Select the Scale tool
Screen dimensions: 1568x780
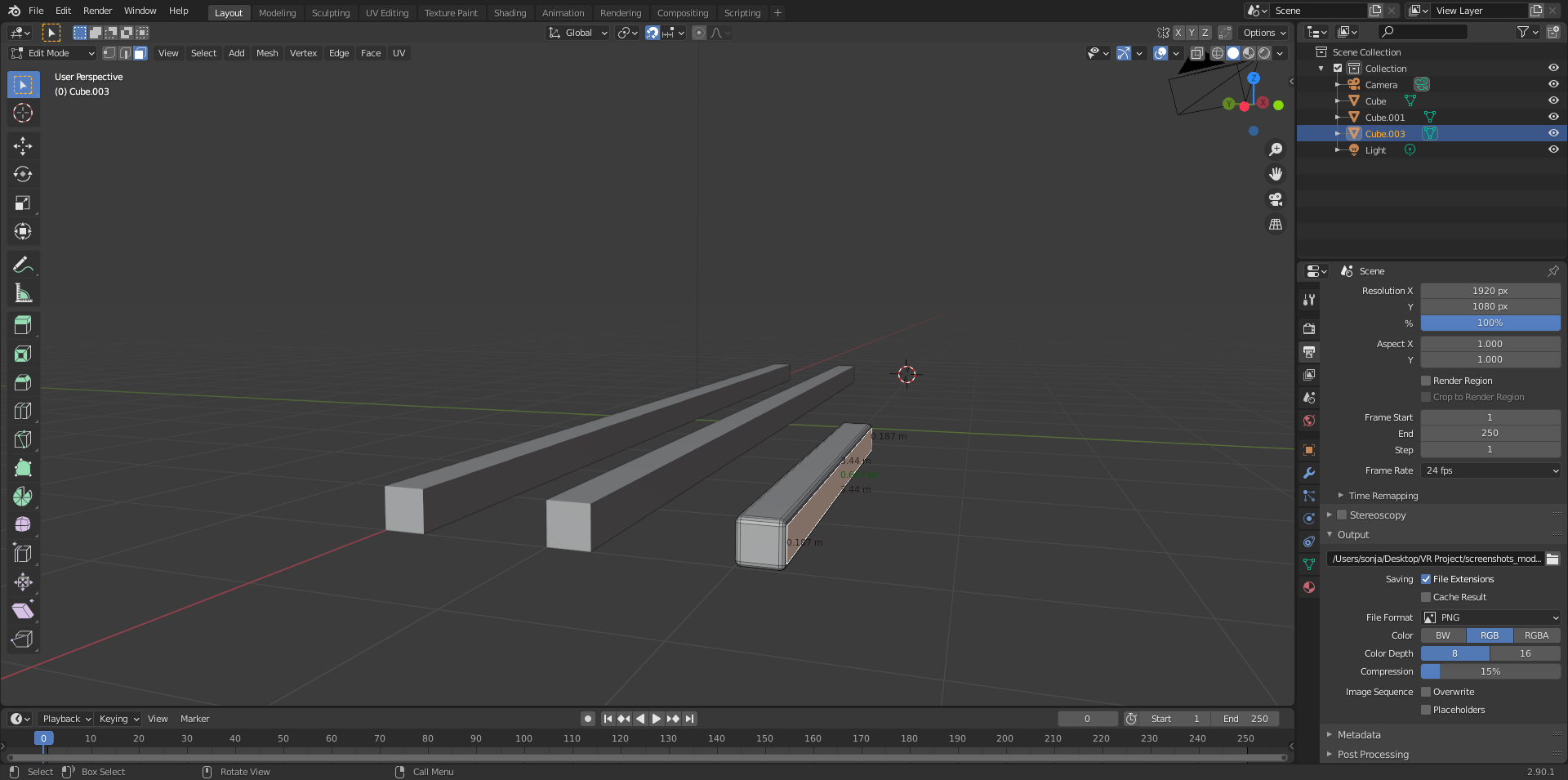click(23, 203)
